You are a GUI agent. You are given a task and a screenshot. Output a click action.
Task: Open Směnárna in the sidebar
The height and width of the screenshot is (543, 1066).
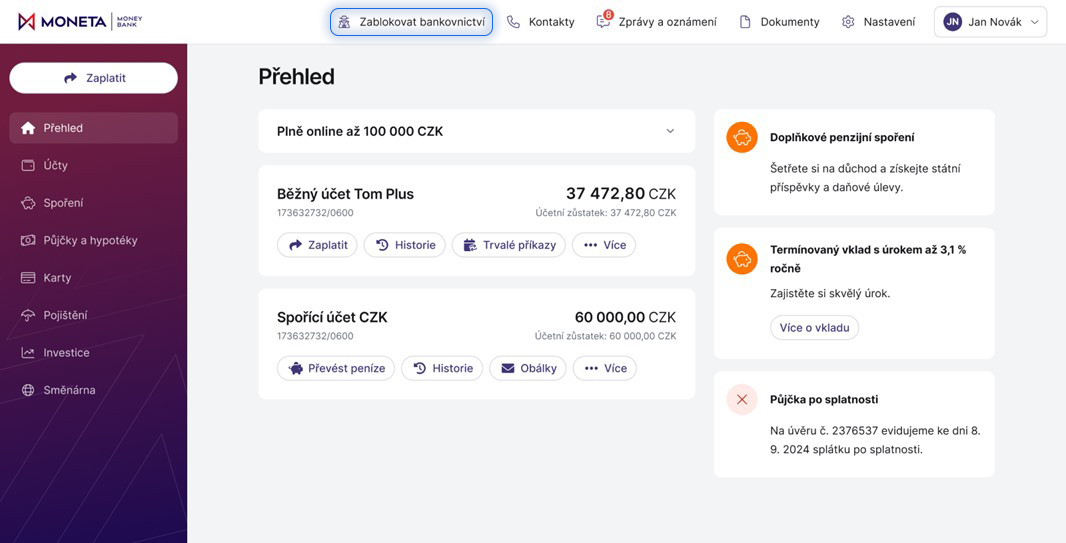click(x=93, y=390)
